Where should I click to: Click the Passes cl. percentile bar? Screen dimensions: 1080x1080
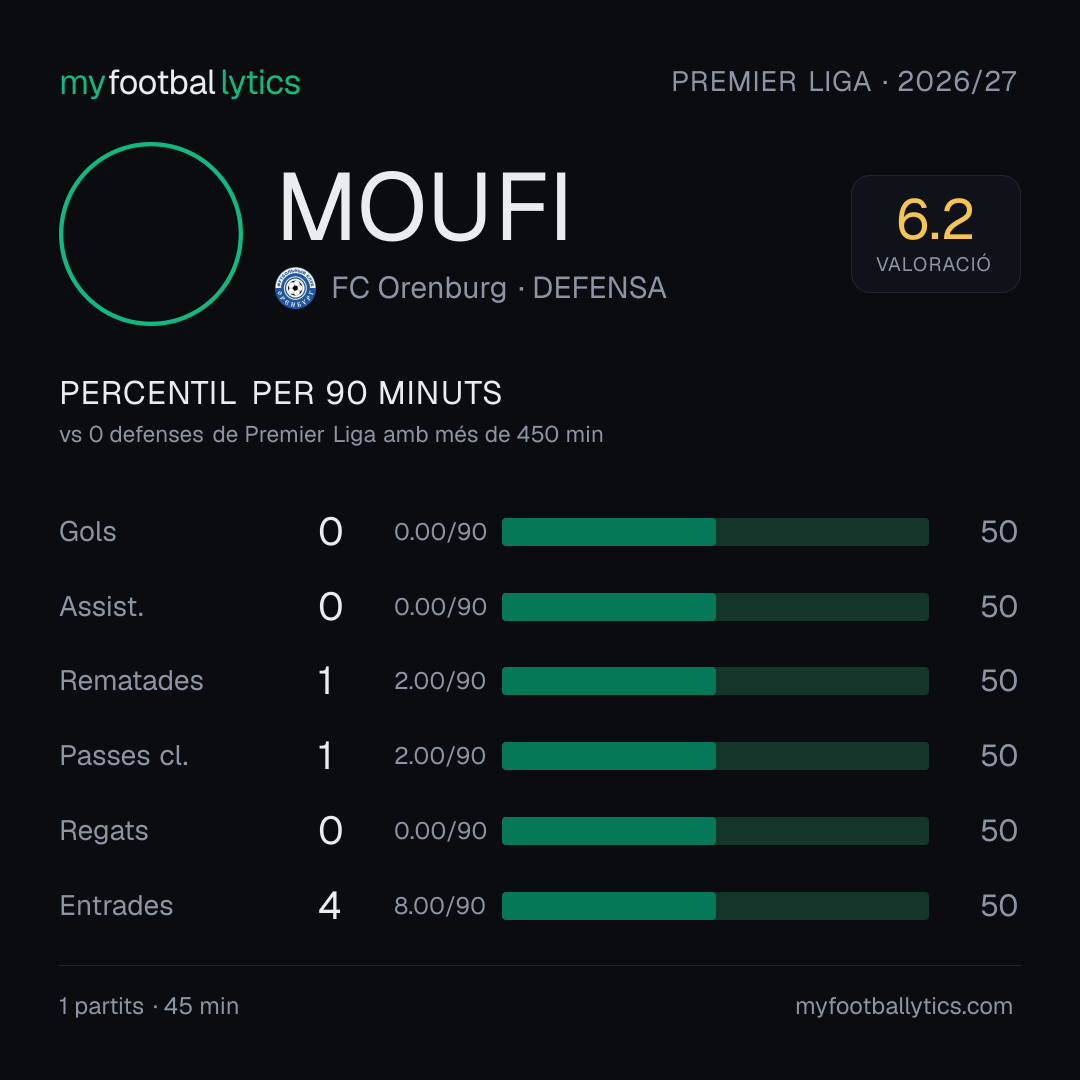[x=715, y=756]
